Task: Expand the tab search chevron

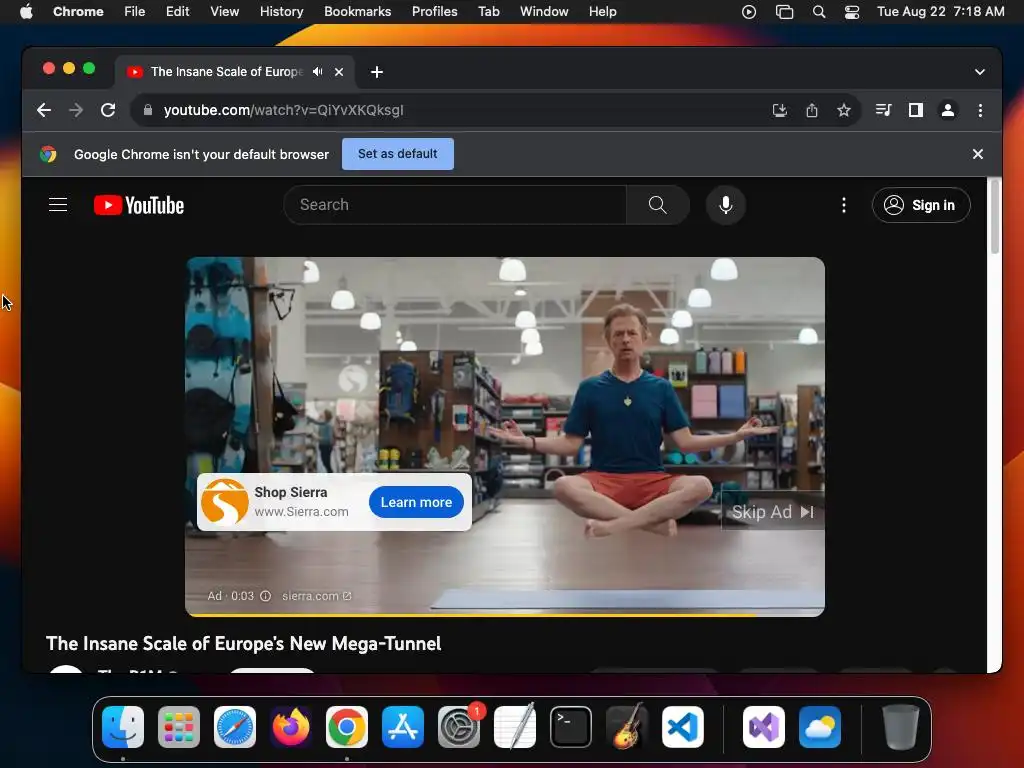Action: click(980, 72)
